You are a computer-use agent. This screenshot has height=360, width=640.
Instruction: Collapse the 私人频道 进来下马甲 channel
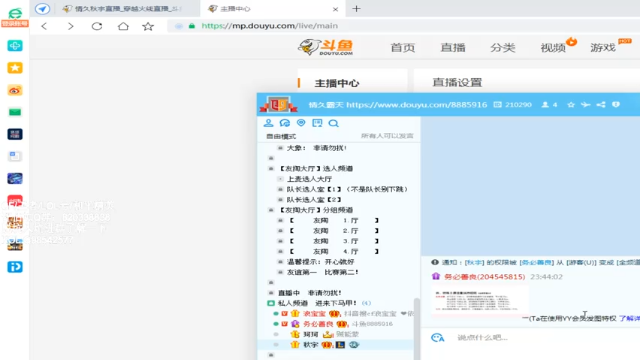[x=271, y=303]
